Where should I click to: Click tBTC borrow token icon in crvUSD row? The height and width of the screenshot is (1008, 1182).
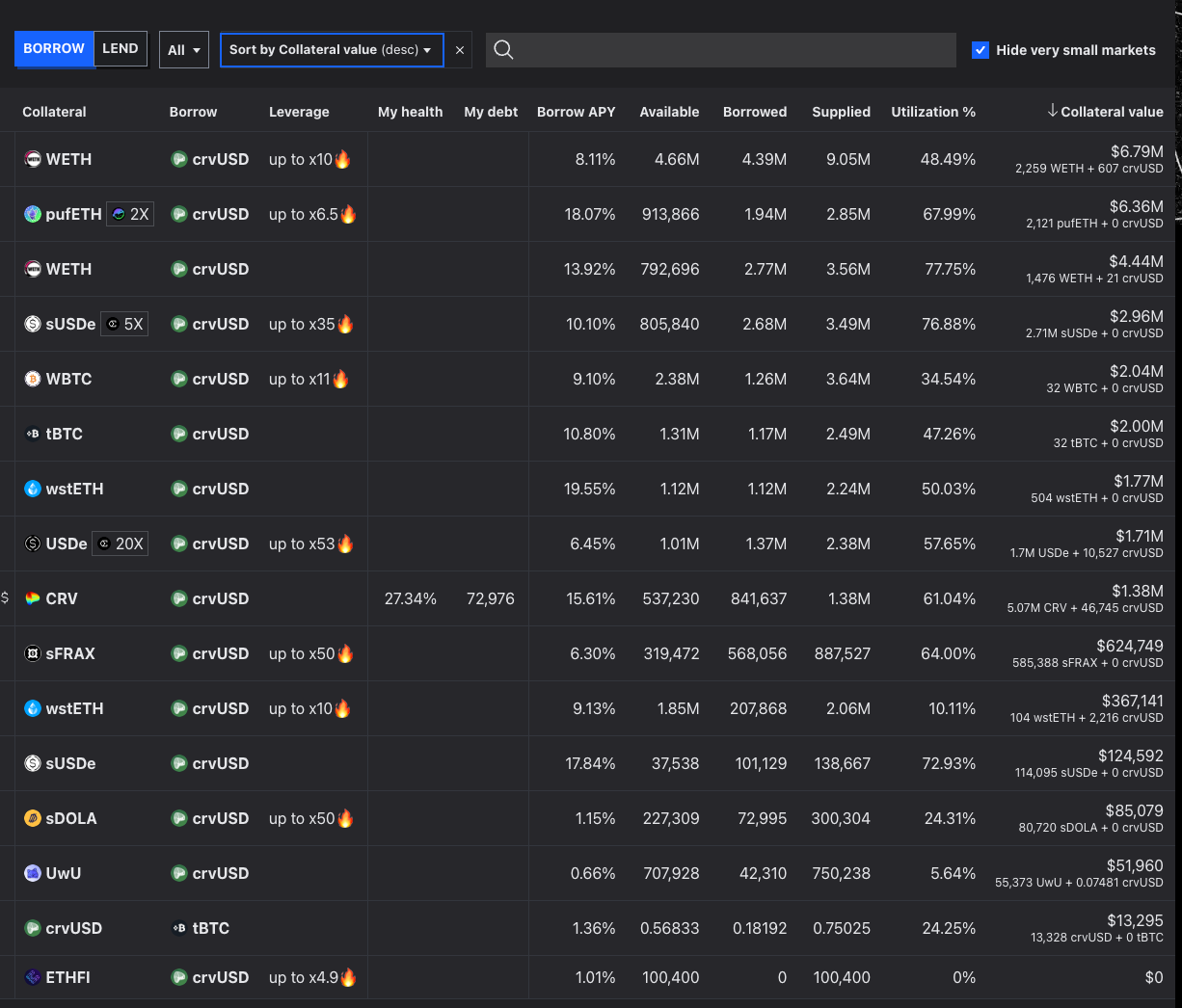pos(179,928)
